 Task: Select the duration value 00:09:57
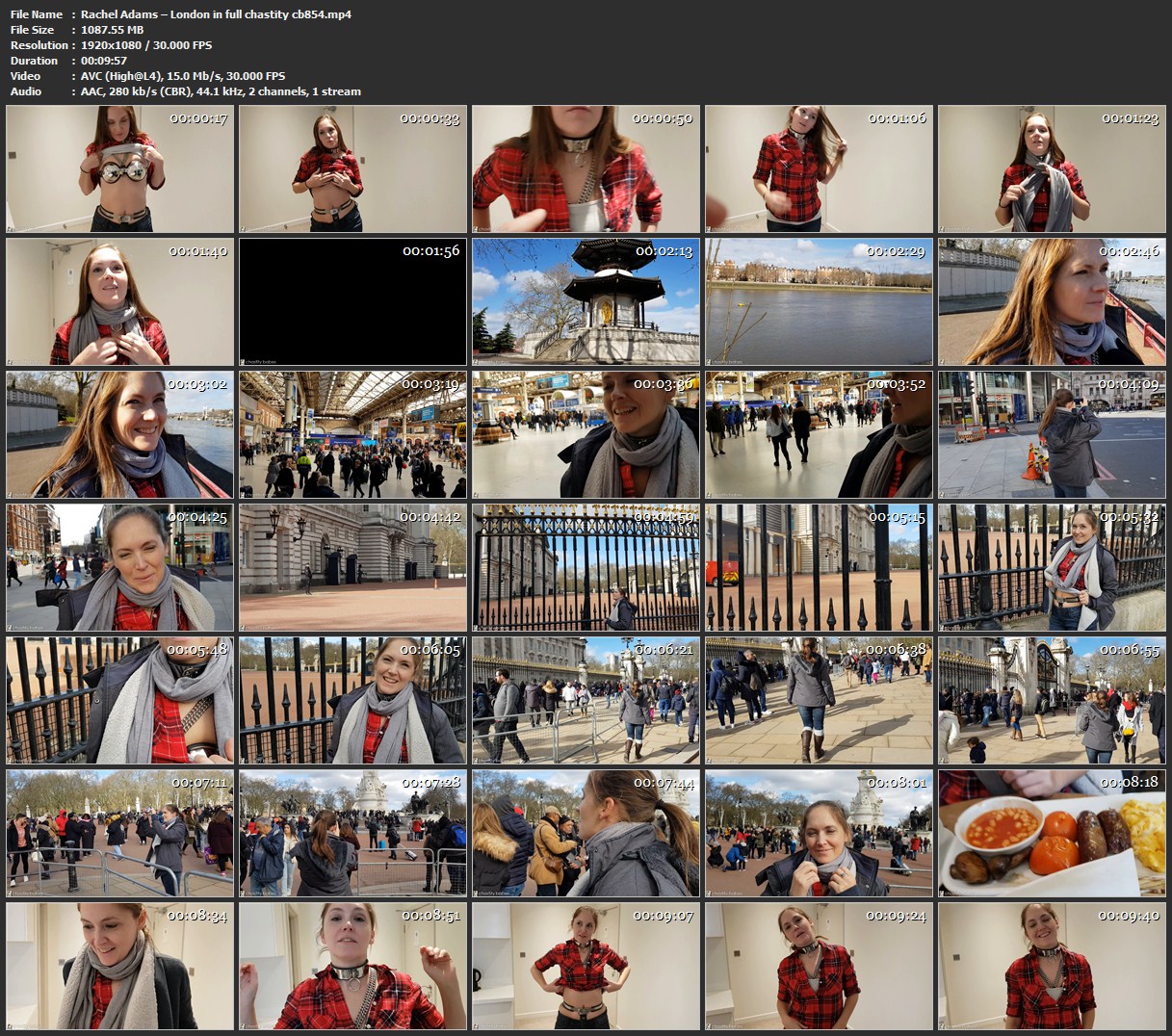pyautogui.click(x=104, y=61)
